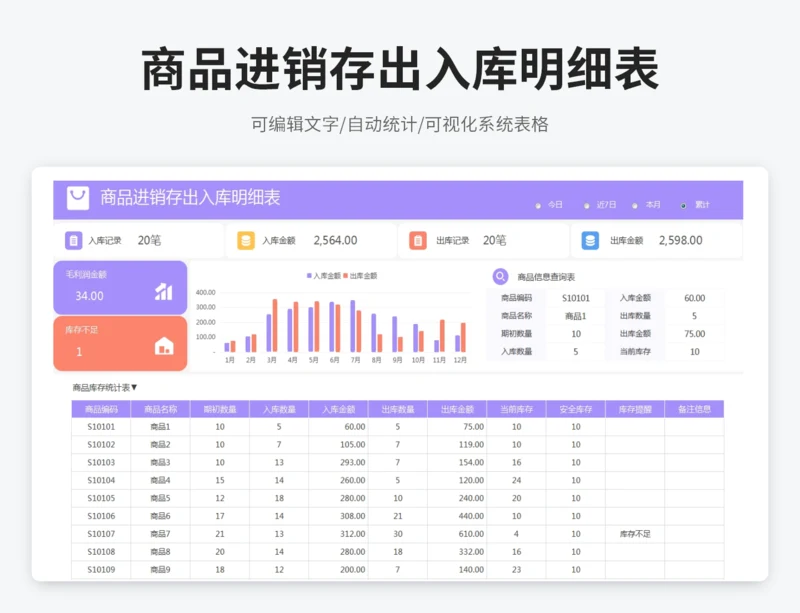Click table cell S10106
The height and width of the screenshot is (613, 800).
click(x=101, y=516)
